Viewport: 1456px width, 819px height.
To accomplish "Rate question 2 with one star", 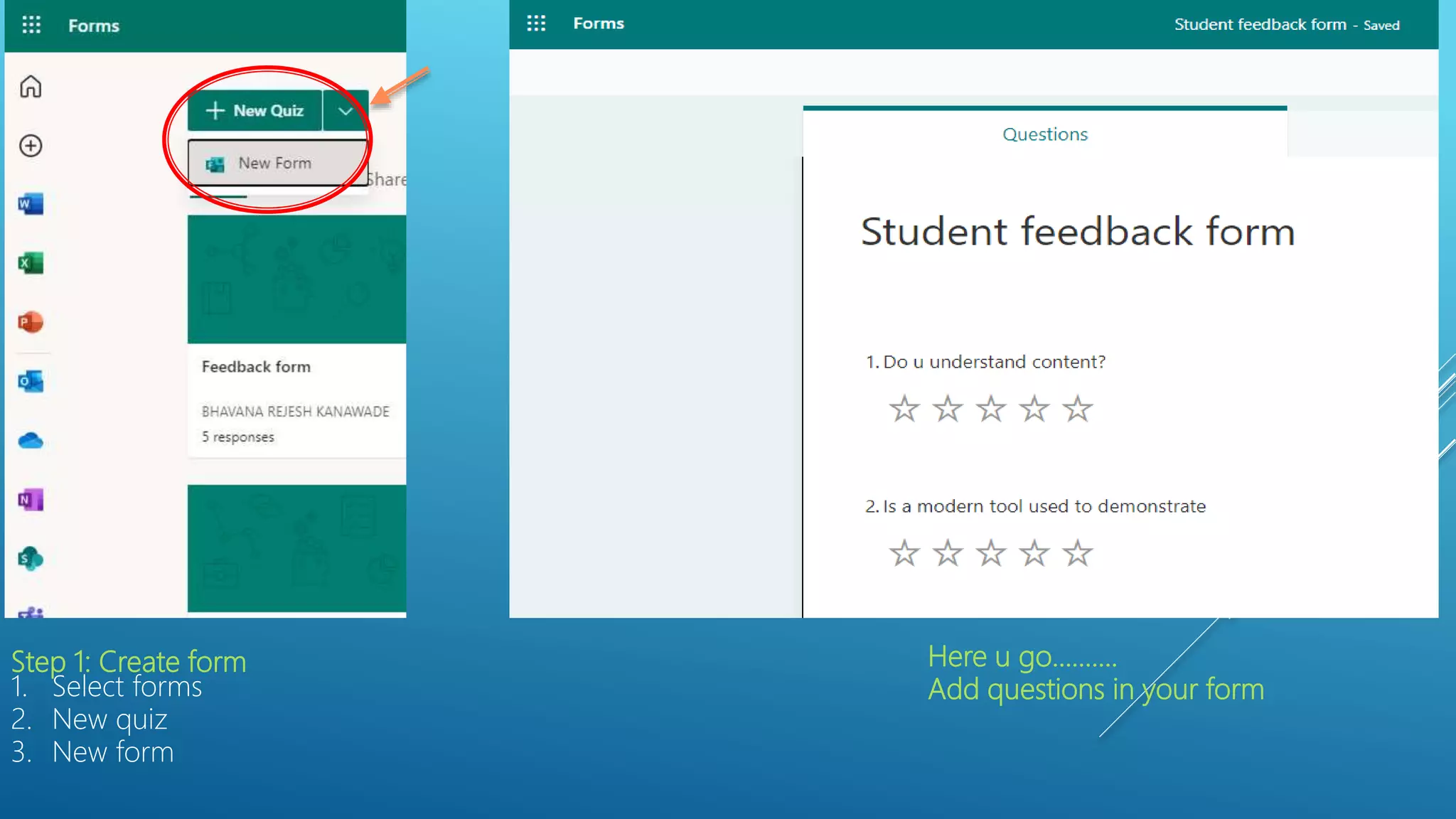I will coord(904,553).
